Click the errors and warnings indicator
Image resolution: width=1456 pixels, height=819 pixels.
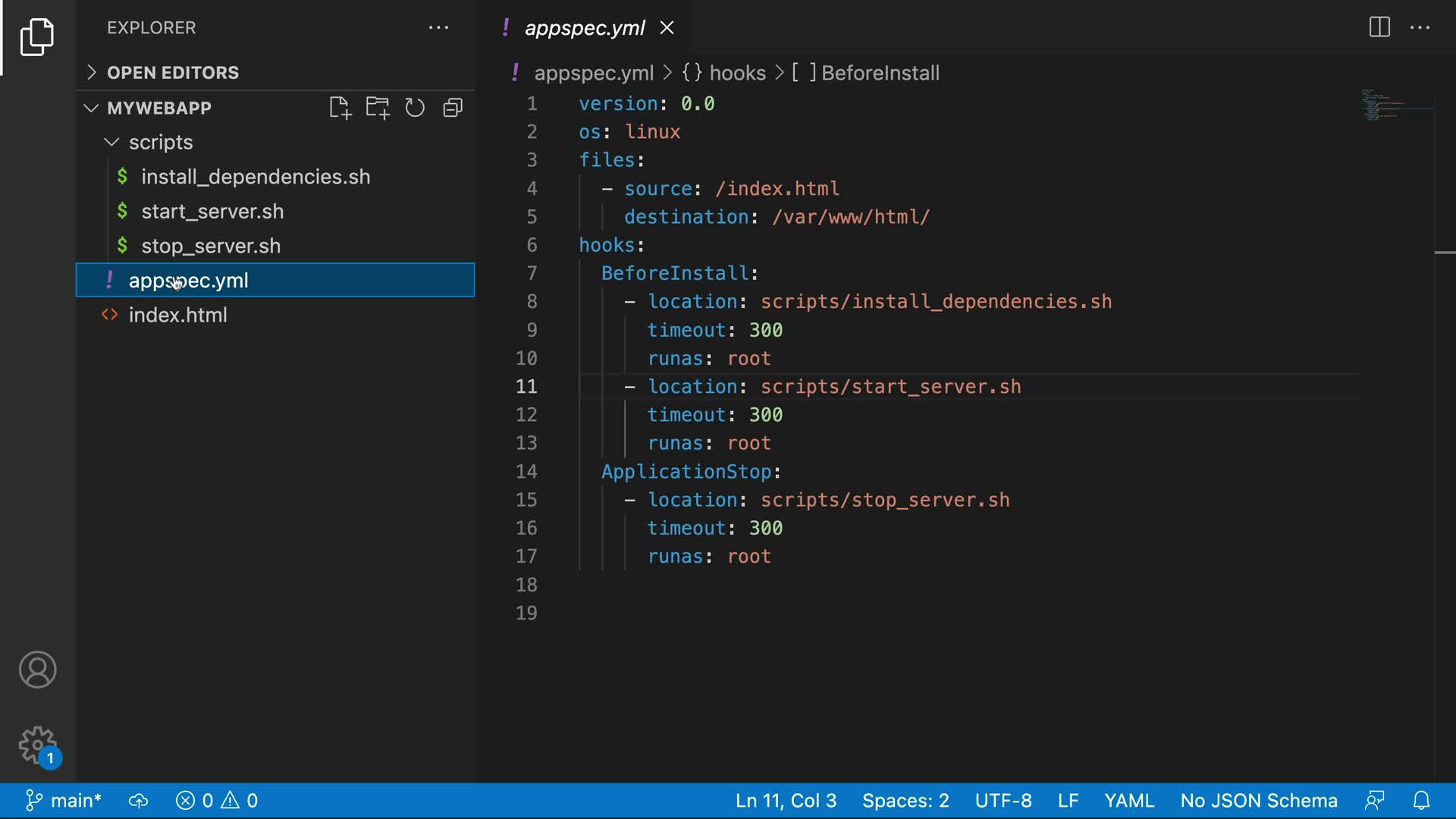point(217,801)
